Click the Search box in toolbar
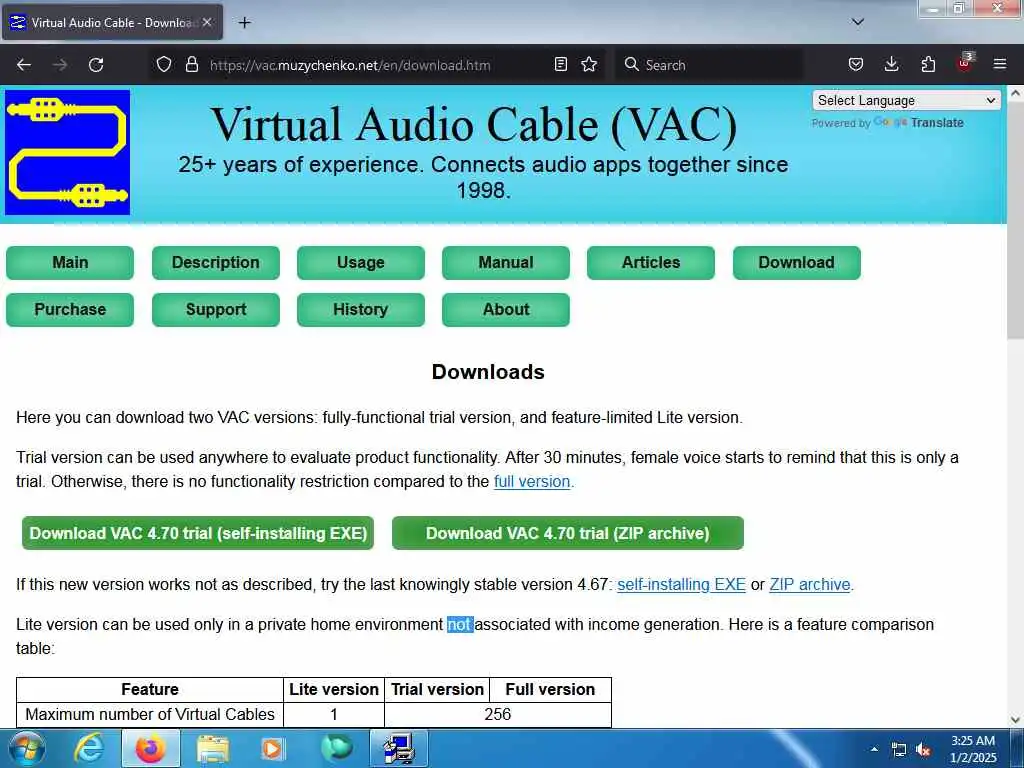The height and width of the screenshot is (768, 1024). (x=709, y=65)
